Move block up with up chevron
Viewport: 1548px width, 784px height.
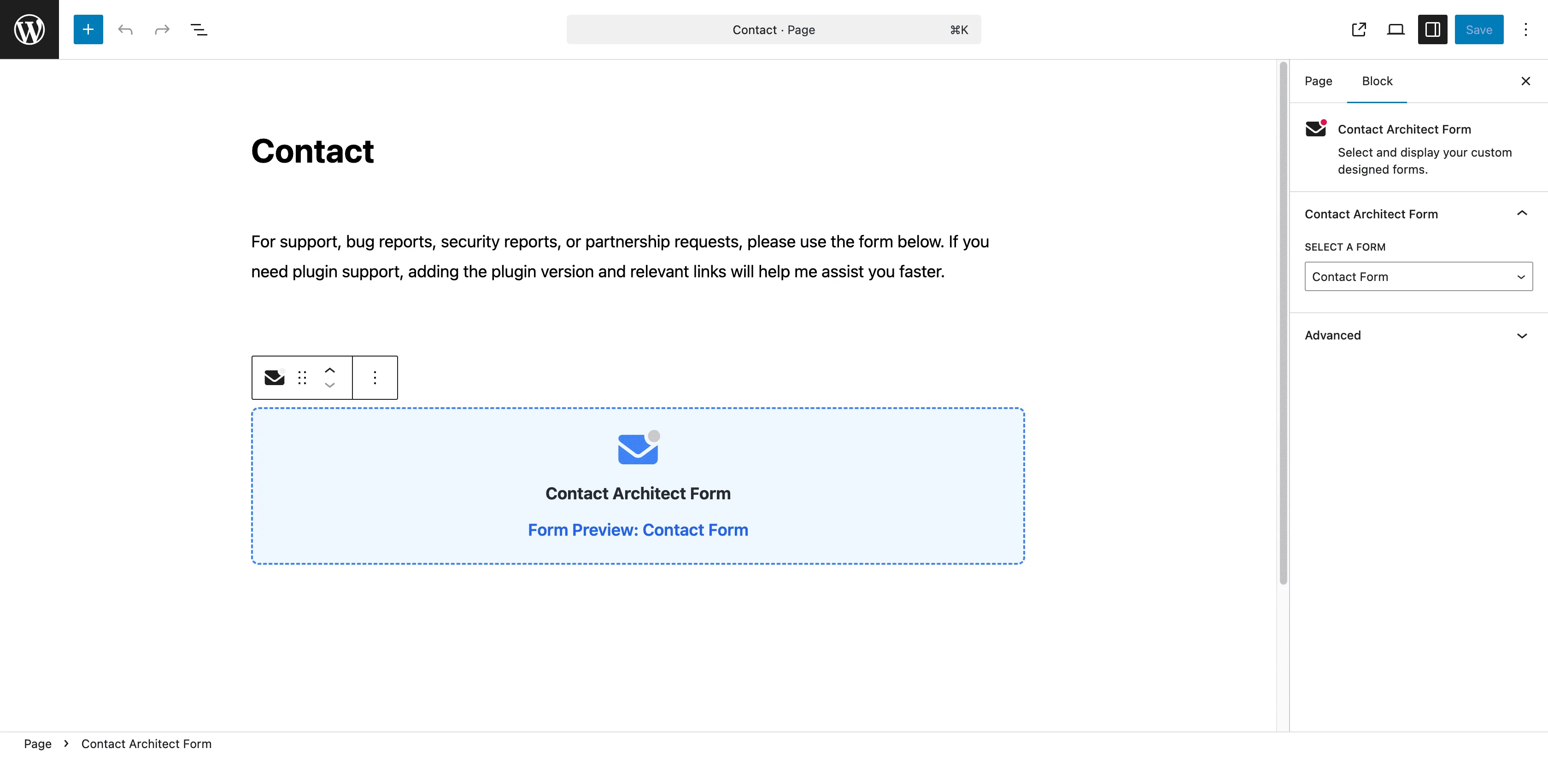point(330,370)
